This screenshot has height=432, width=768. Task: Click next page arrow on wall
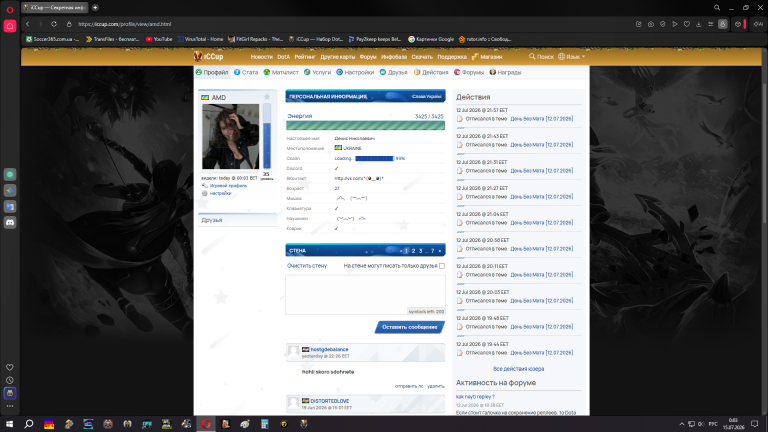click(x=440, y=251)
